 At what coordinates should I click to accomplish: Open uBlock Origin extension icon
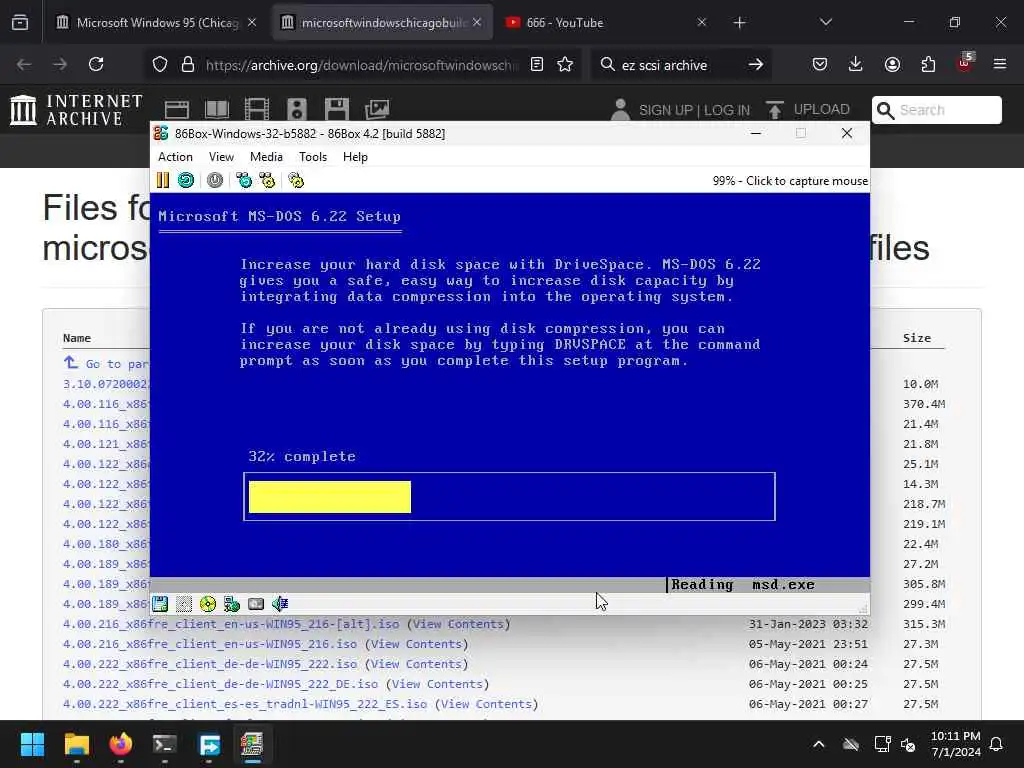tap(965, 63)
